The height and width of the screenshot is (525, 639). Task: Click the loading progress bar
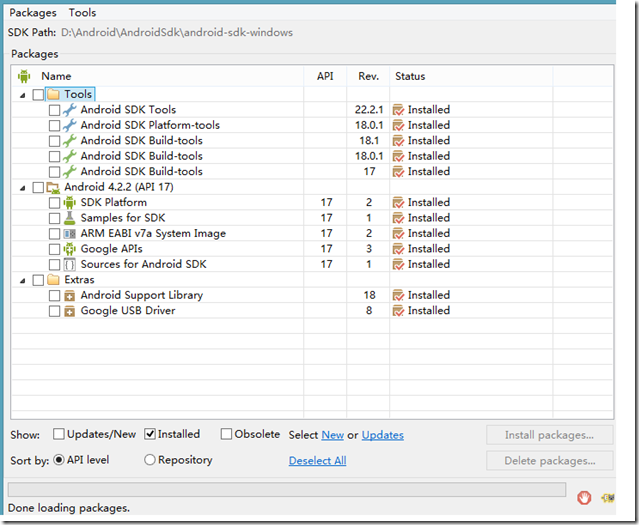(287, 490)
